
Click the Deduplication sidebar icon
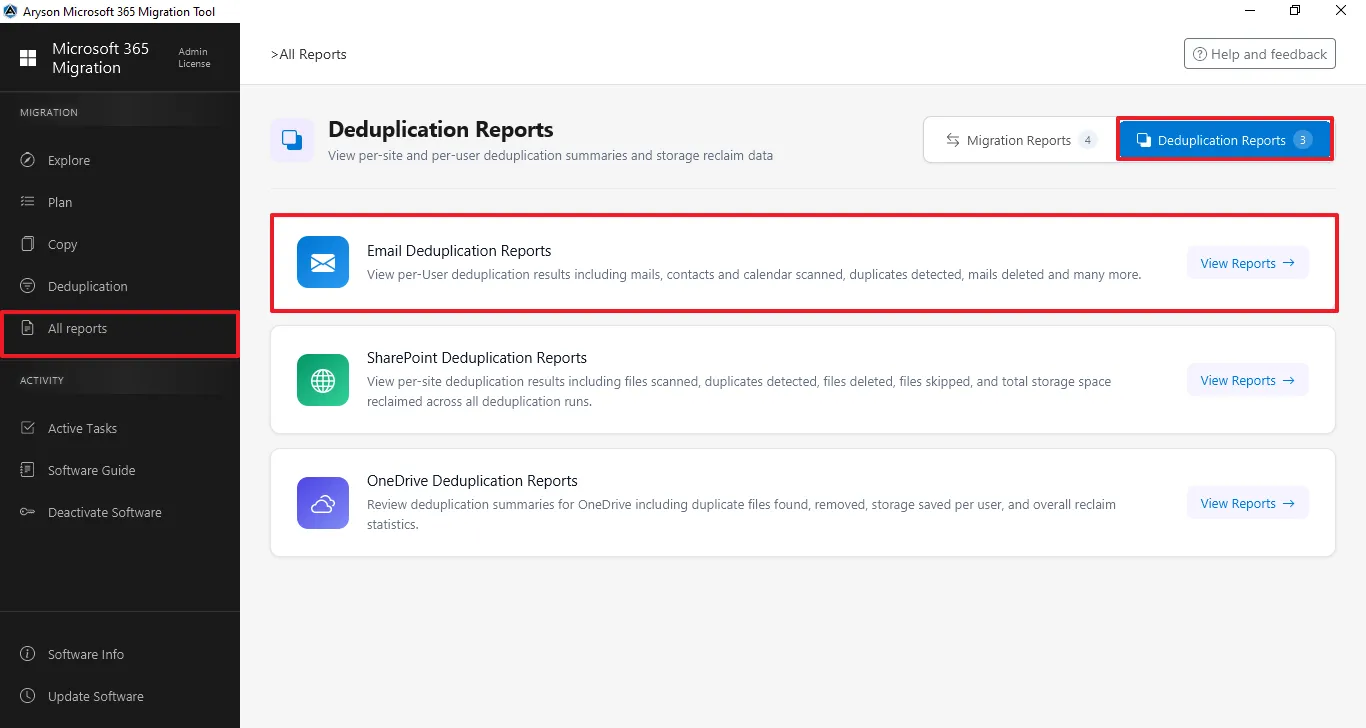point(28,286)
